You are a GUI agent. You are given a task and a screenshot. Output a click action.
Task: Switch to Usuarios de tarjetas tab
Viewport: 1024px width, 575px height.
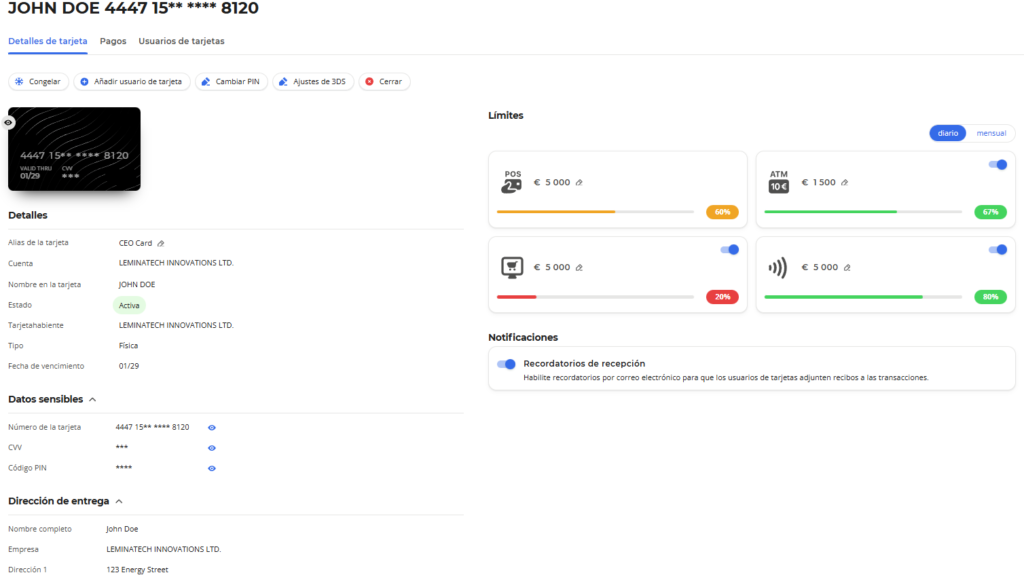coord(181,41)
